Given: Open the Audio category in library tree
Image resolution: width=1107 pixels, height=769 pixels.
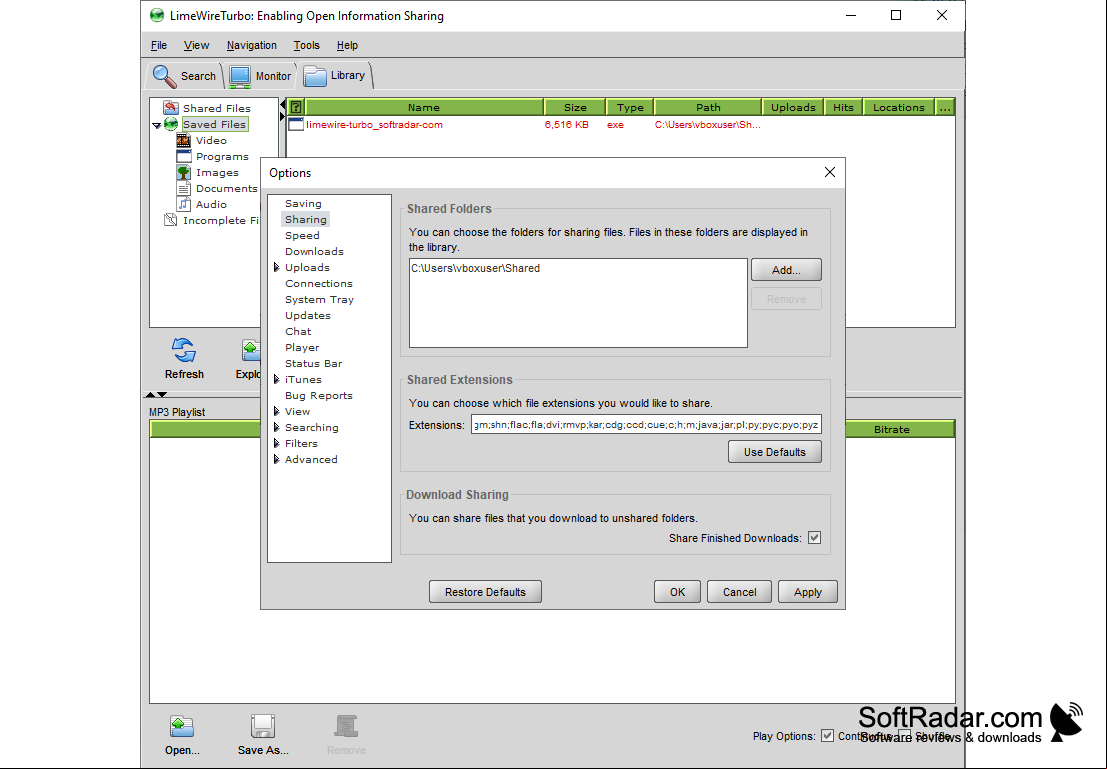Looking at the screenshot, I should pos(211,205).
